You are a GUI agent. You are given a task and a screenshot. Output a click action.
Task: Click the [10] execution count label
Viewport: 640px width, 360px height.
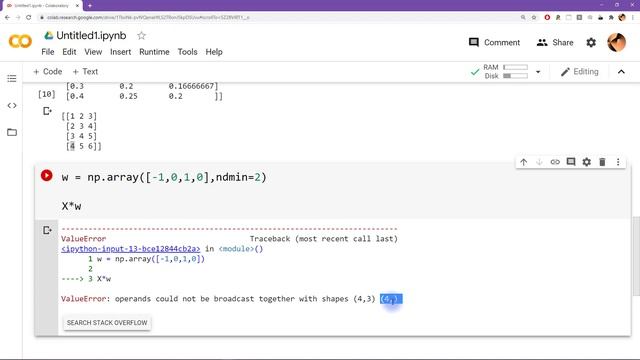[47, 94]
